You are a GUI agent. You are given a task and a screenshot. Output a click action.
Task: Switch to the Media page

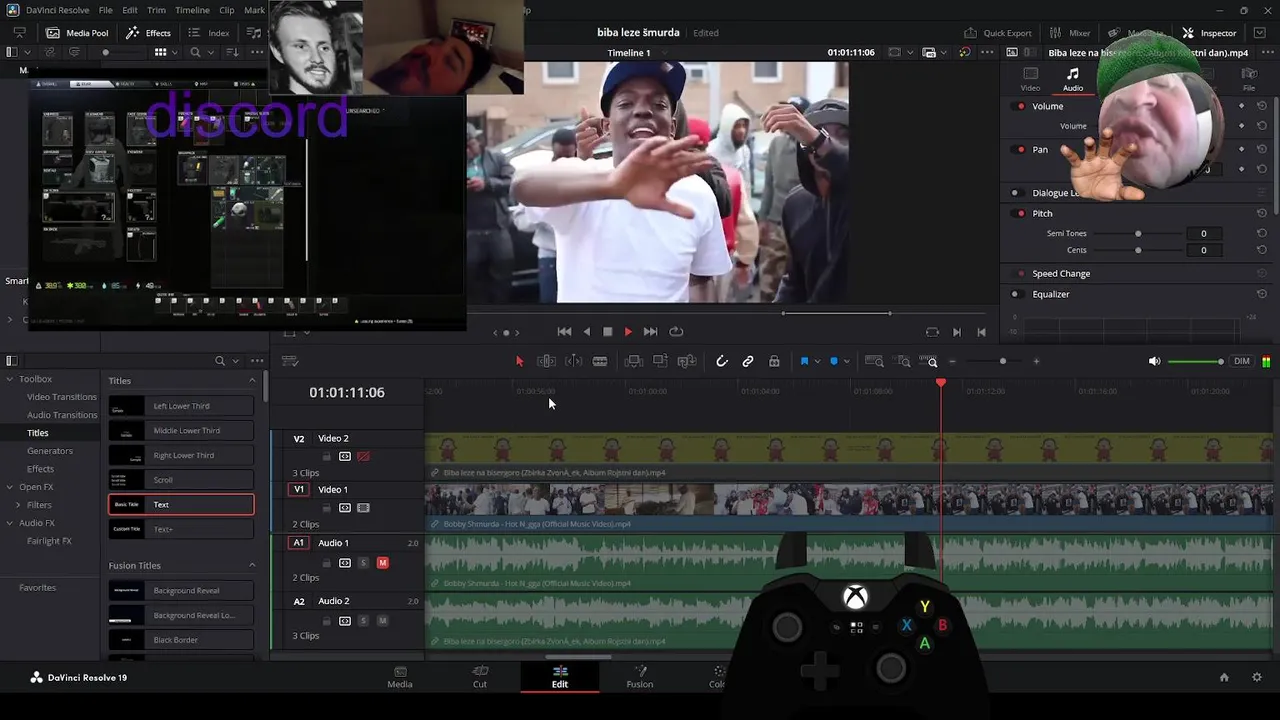[400, 677]
